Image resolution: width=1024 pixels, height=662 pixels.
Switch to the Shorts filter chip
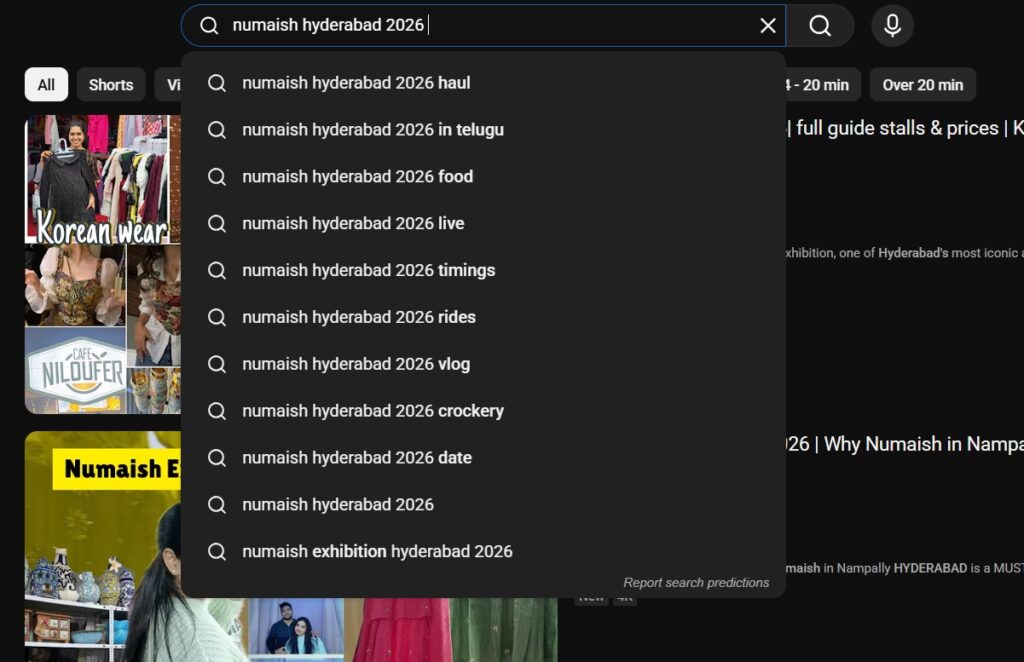click(x=111, y=85)
